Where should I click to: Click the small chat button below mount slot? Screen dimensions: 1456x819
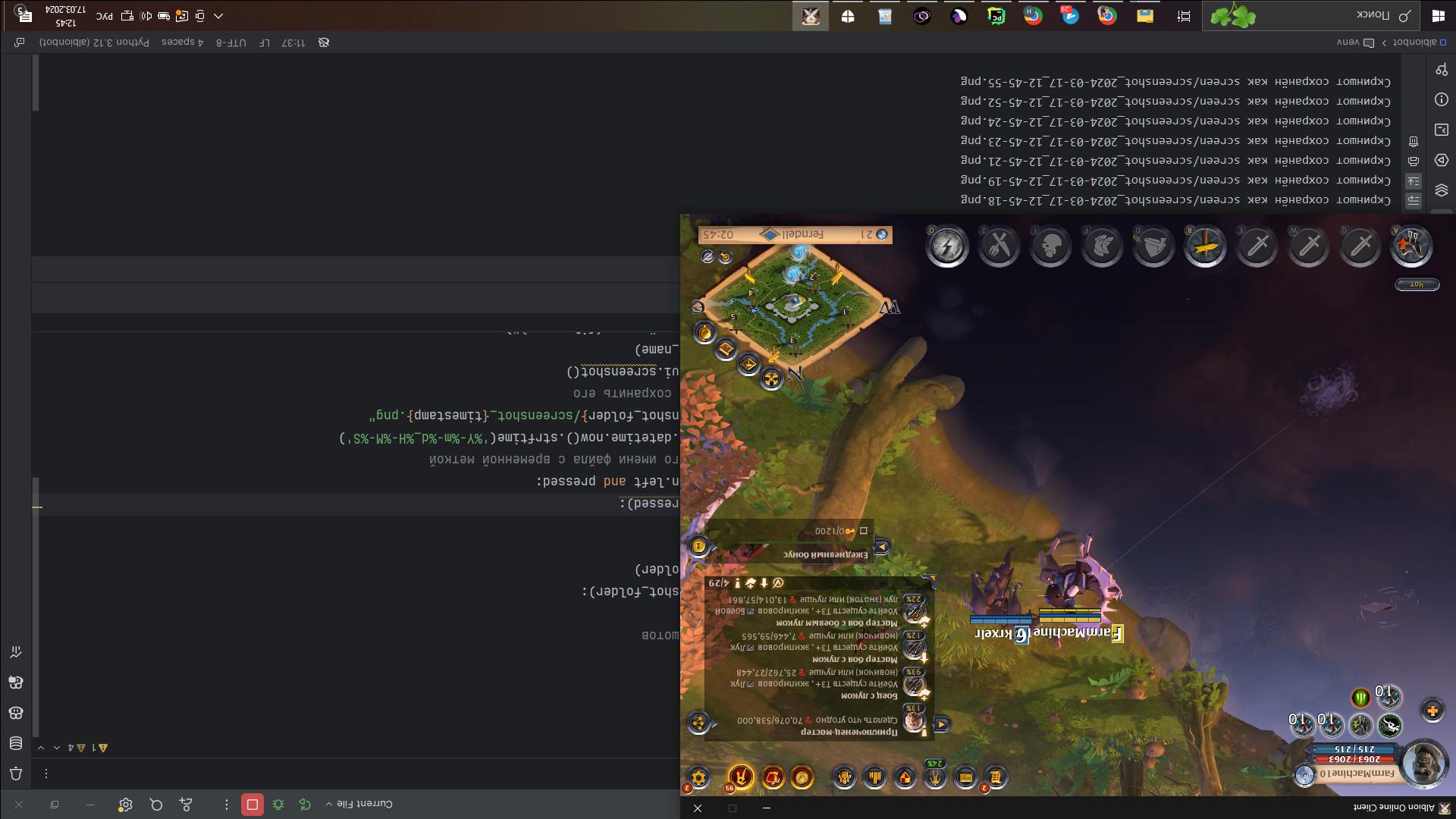(x=1417, y=284)
